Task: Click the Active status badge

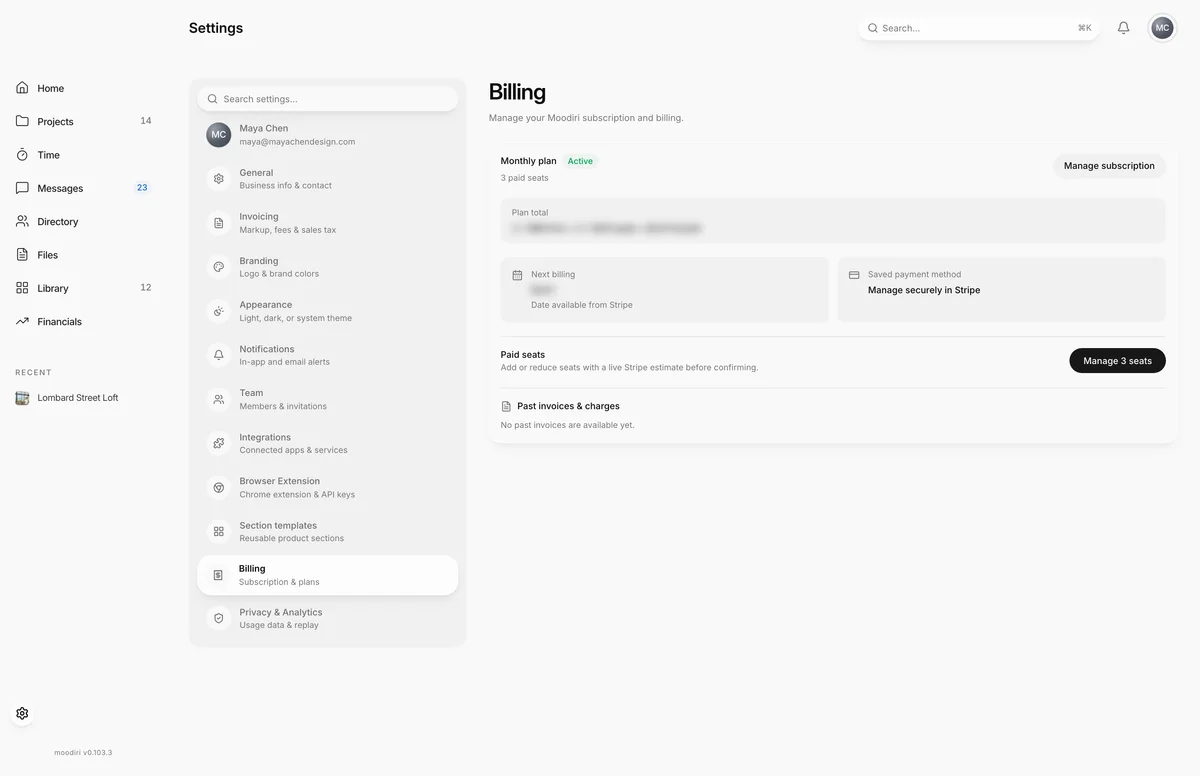Action: coord(580,161)
